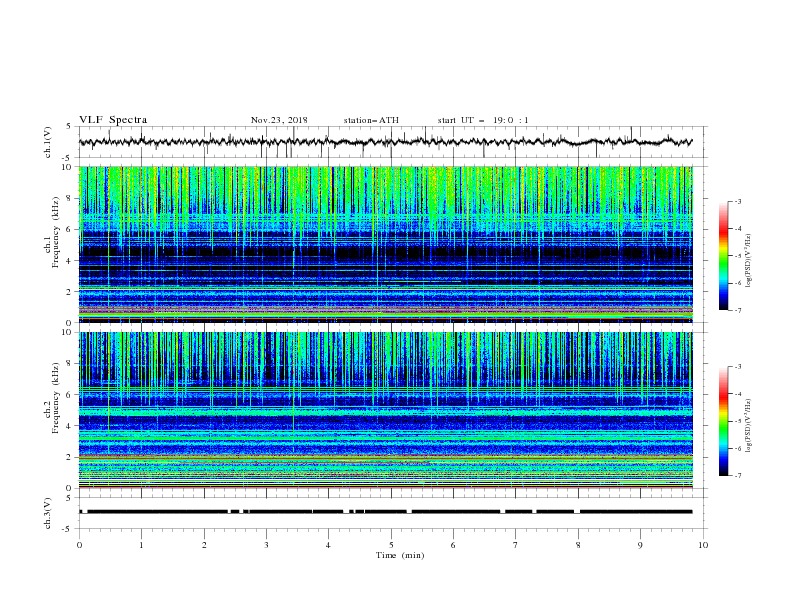The height and width of the screenshot is (612, 792).
Task: Click the "-5" tick on ch.3(V) axis
Action: (68, 529)
